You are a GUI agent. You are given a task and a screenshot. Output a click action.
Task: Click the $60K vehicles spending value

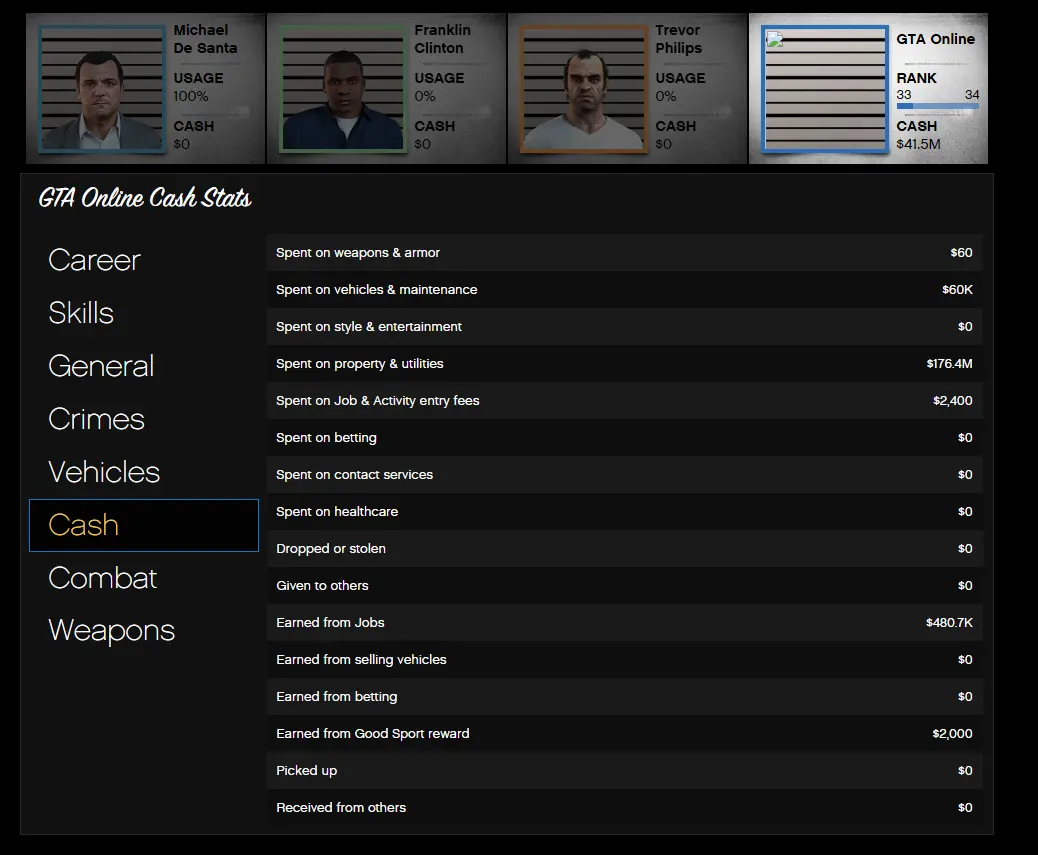[957, 289]
